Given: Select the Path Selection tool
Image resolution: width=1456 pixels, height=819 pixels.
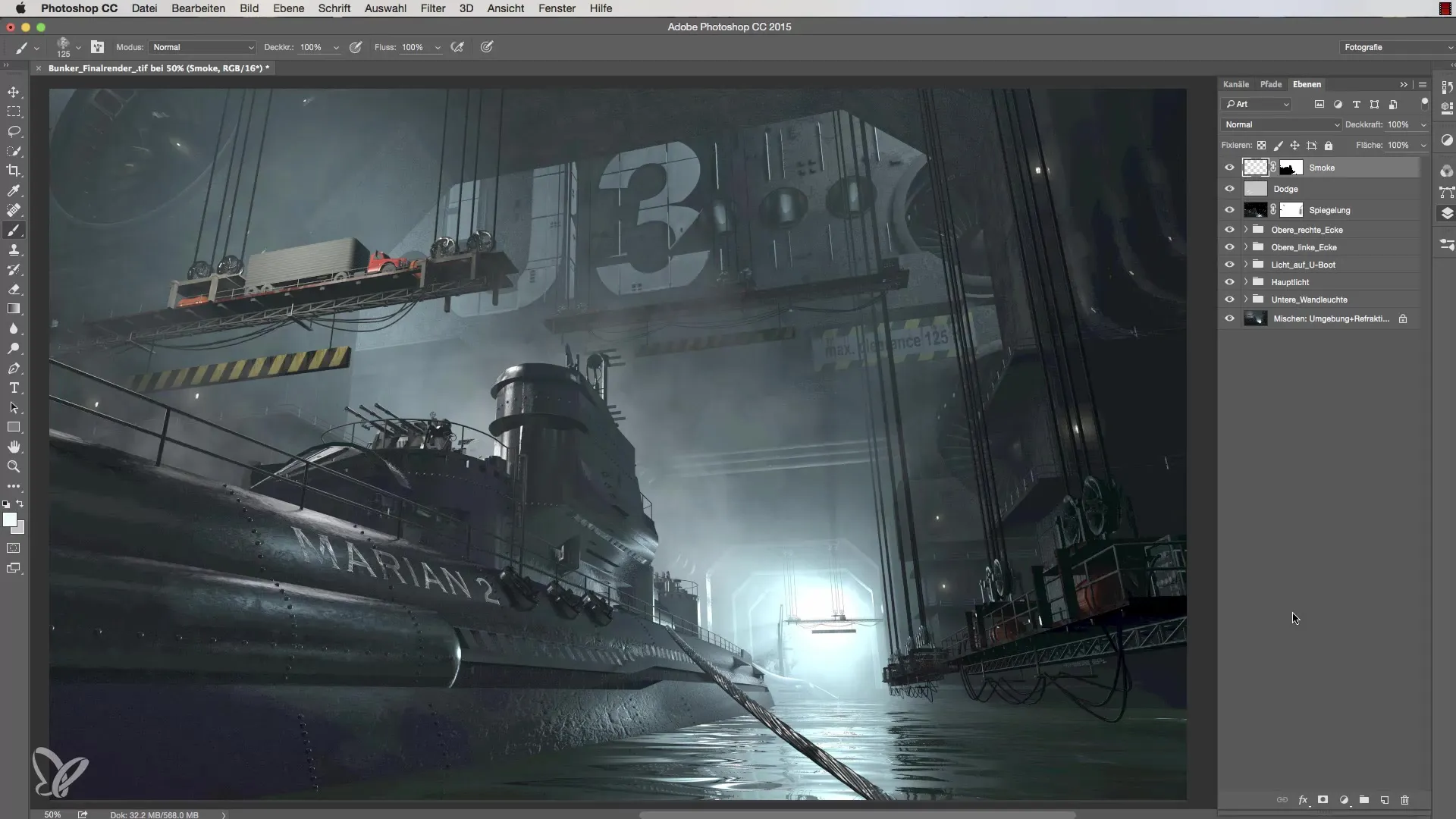Looking at the screenshot, I should click(x=14, y=407).
